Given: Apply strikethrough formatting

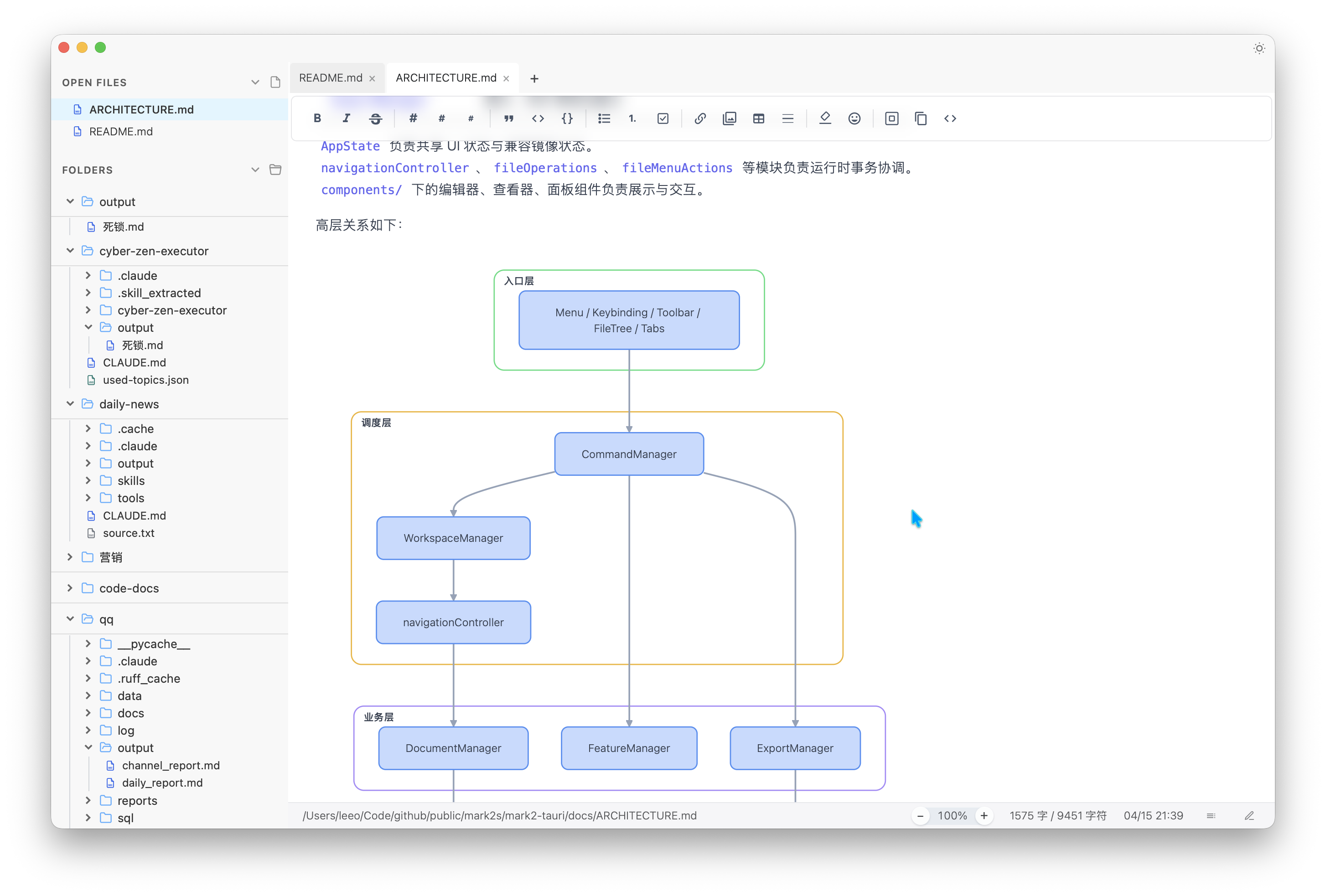Looking at the screenshot, I should coord(375,118).
